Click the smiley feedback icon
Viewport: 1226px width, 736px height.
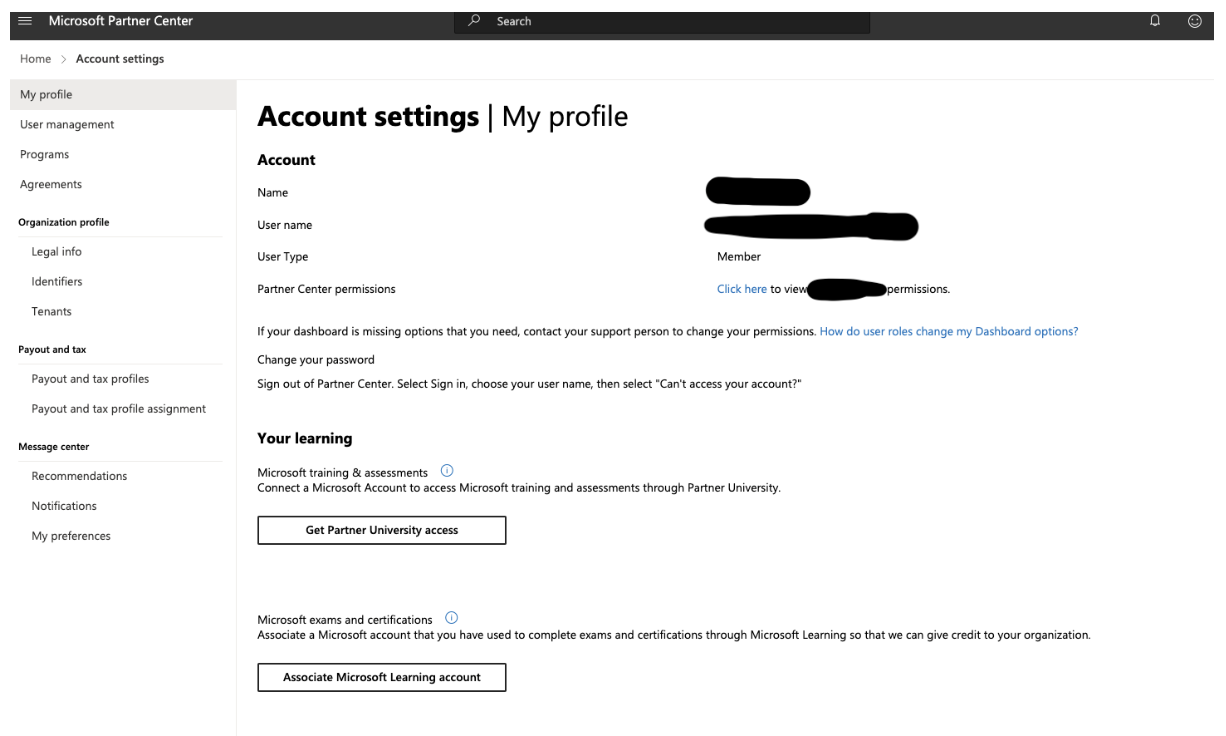(1194, 21)
